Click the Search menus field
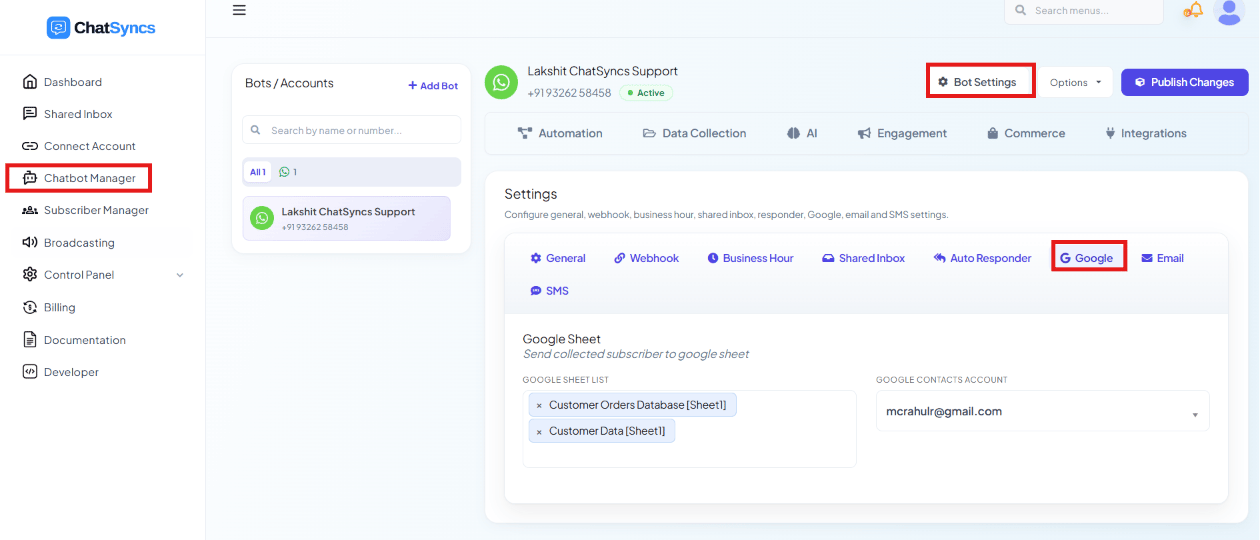This screenshot has width=1260, height=540. pos(1084,10)
